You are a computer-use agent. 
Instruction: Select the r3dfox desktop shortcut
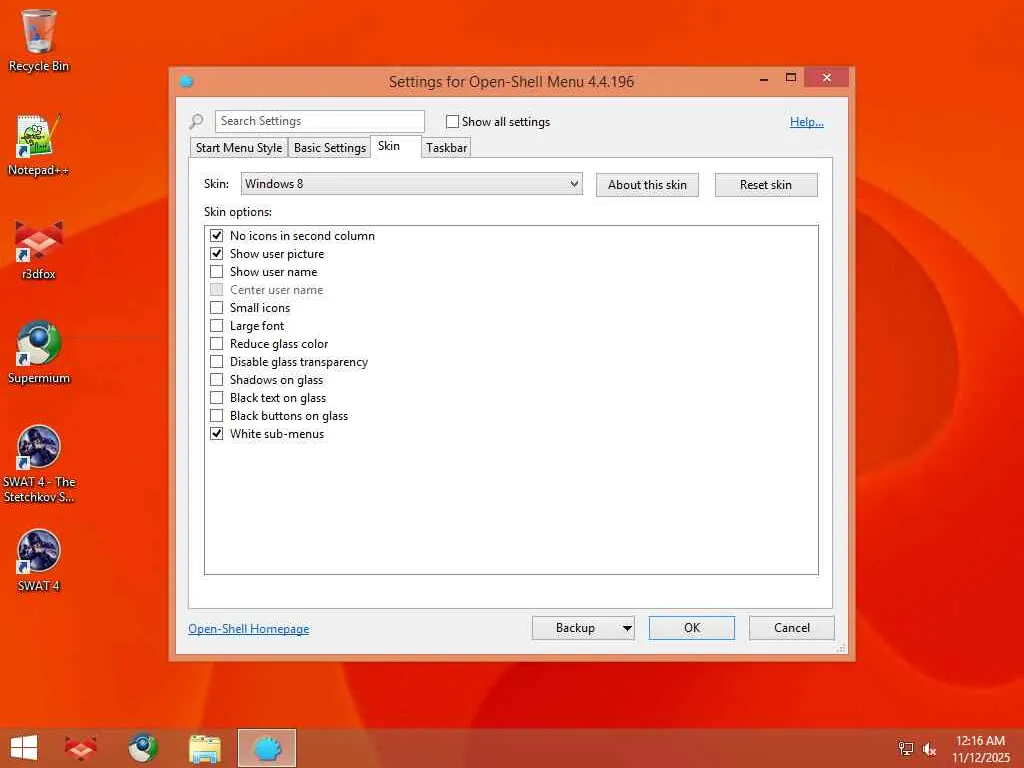coord(39,249)
